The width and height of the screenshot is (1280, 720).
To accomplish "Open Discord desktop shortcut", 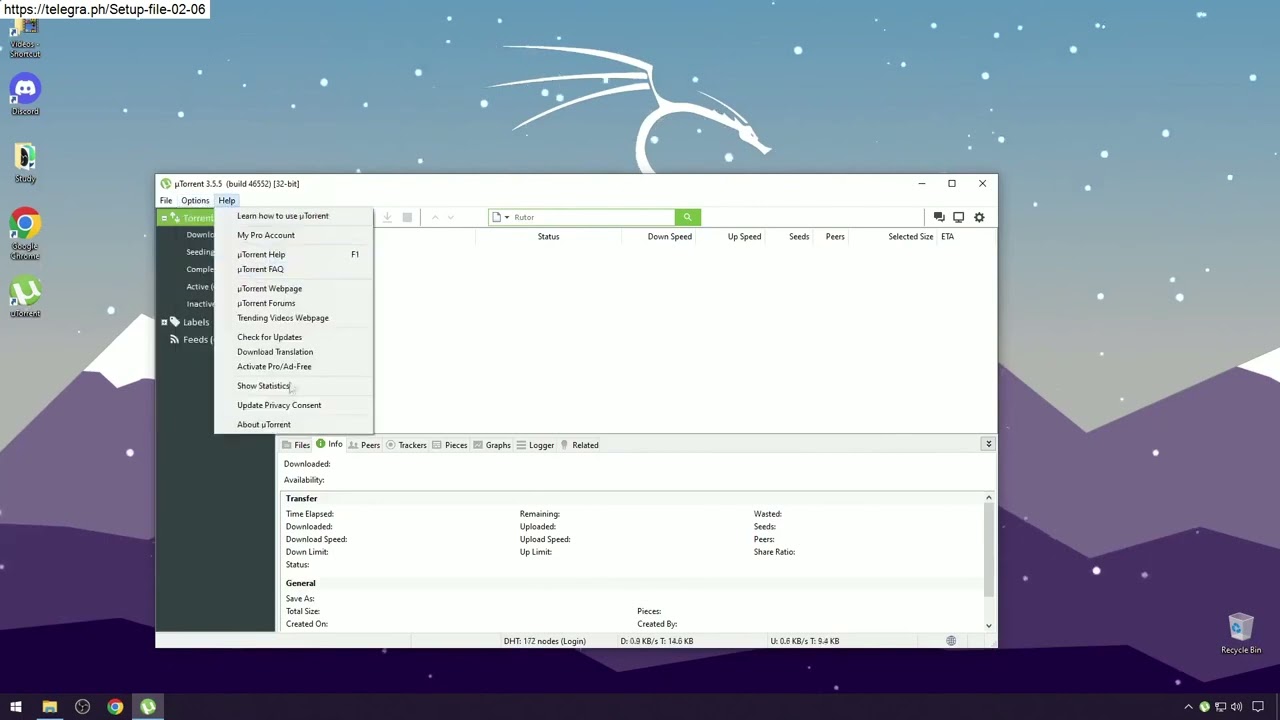I will [x=25, y=94].
